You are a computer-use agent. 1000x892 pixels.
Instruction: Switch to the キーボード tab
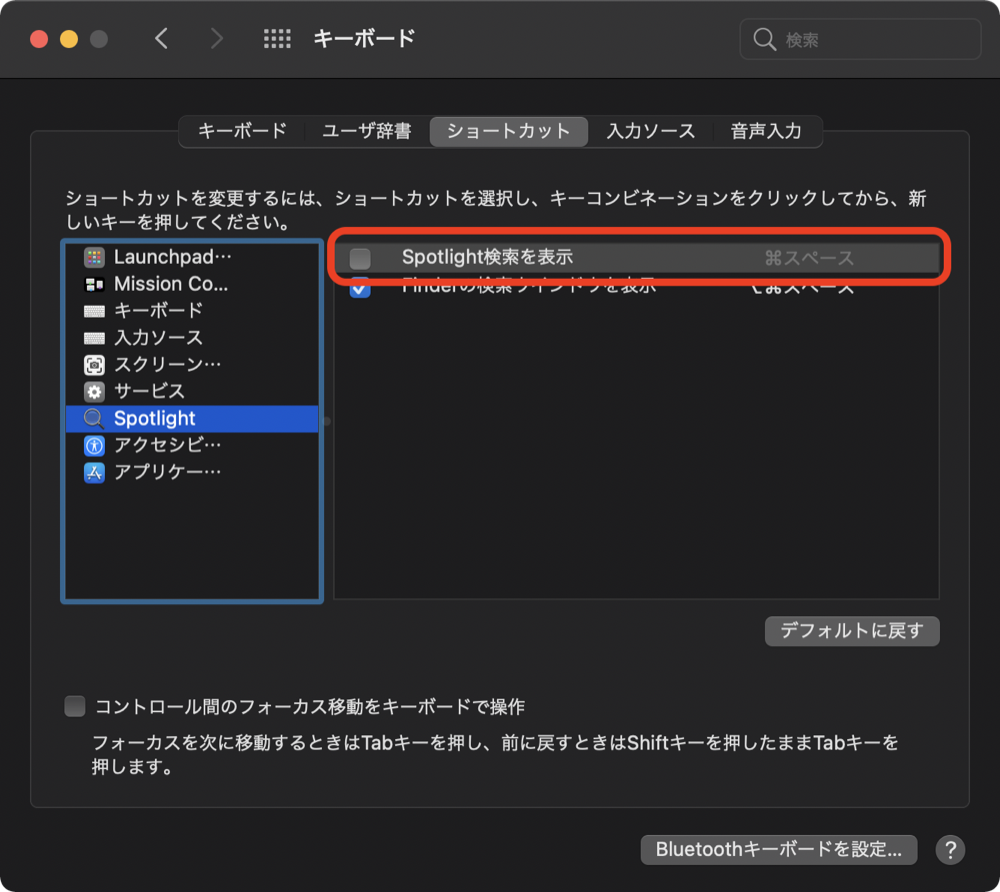(x=242, y=131)
